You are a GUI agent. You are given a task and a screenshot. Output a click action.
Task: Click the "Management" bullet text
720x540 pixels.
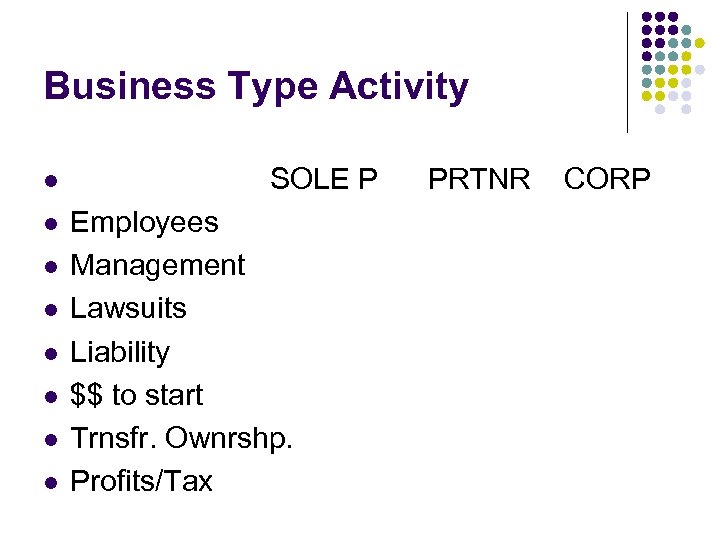pos(157,265)
